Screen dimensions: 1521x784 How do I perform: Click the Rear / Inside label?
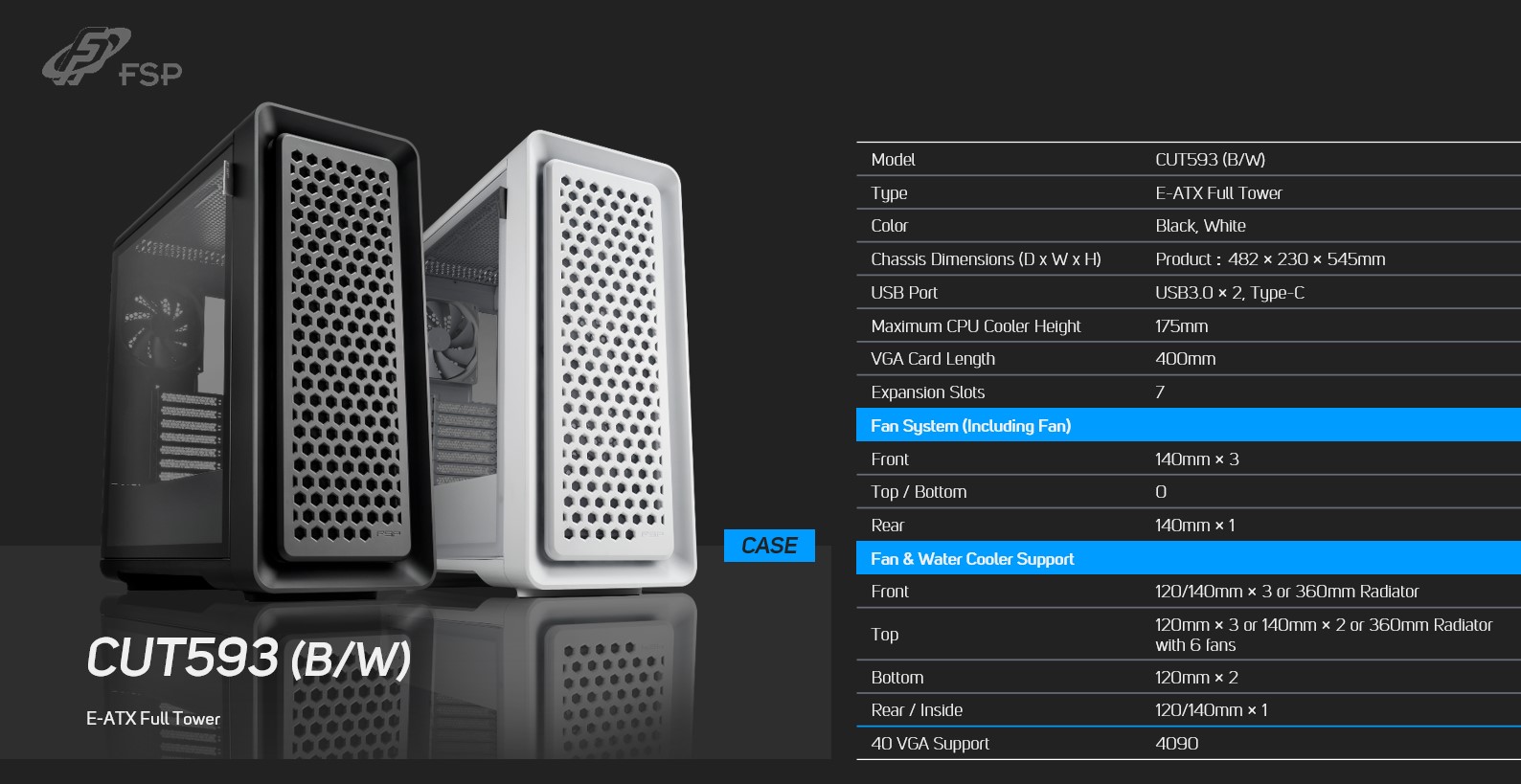tap(917, 710)
